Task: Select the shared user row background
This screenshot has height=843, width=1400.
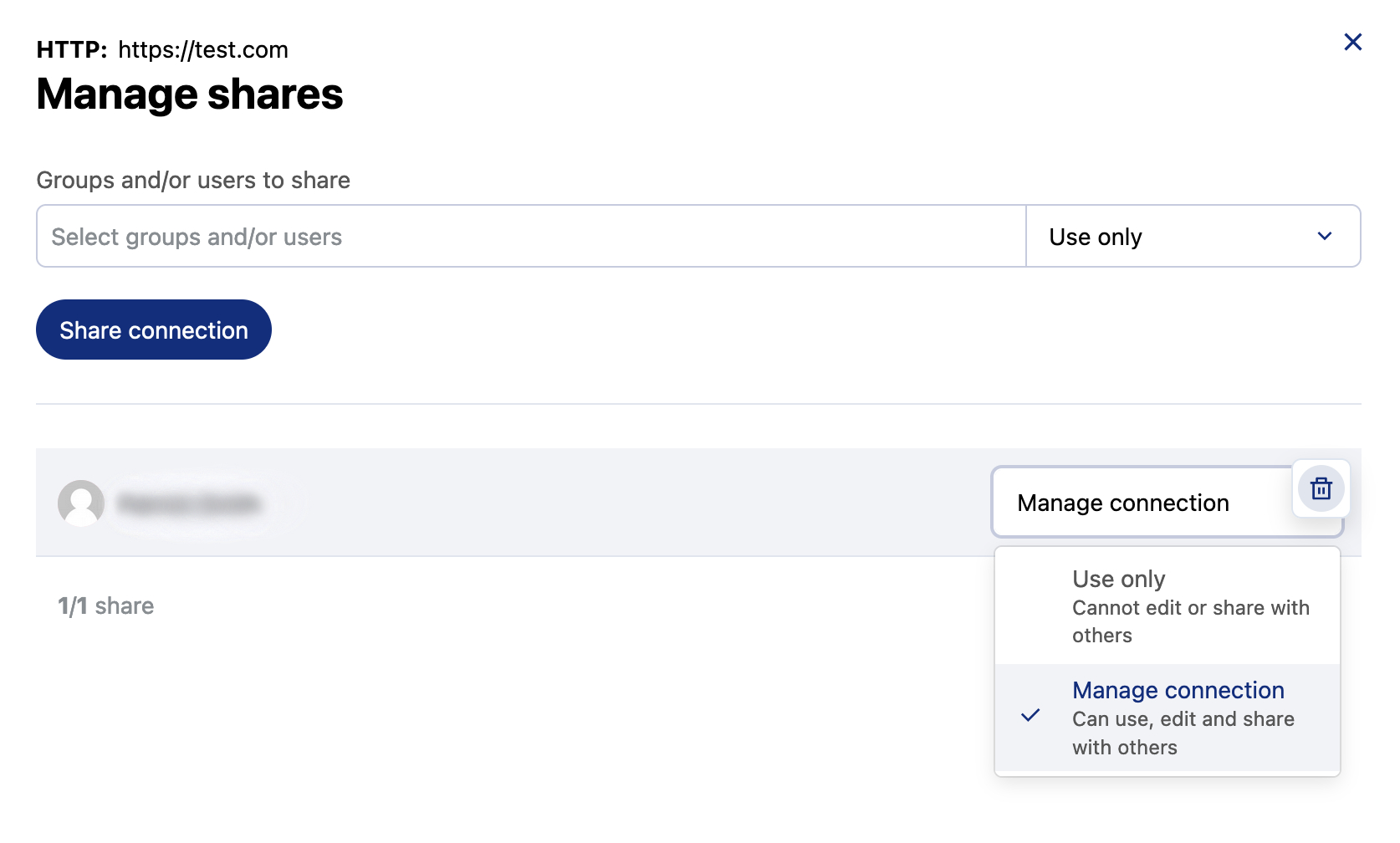Action: pyautogui.click(x=585, y=503)
